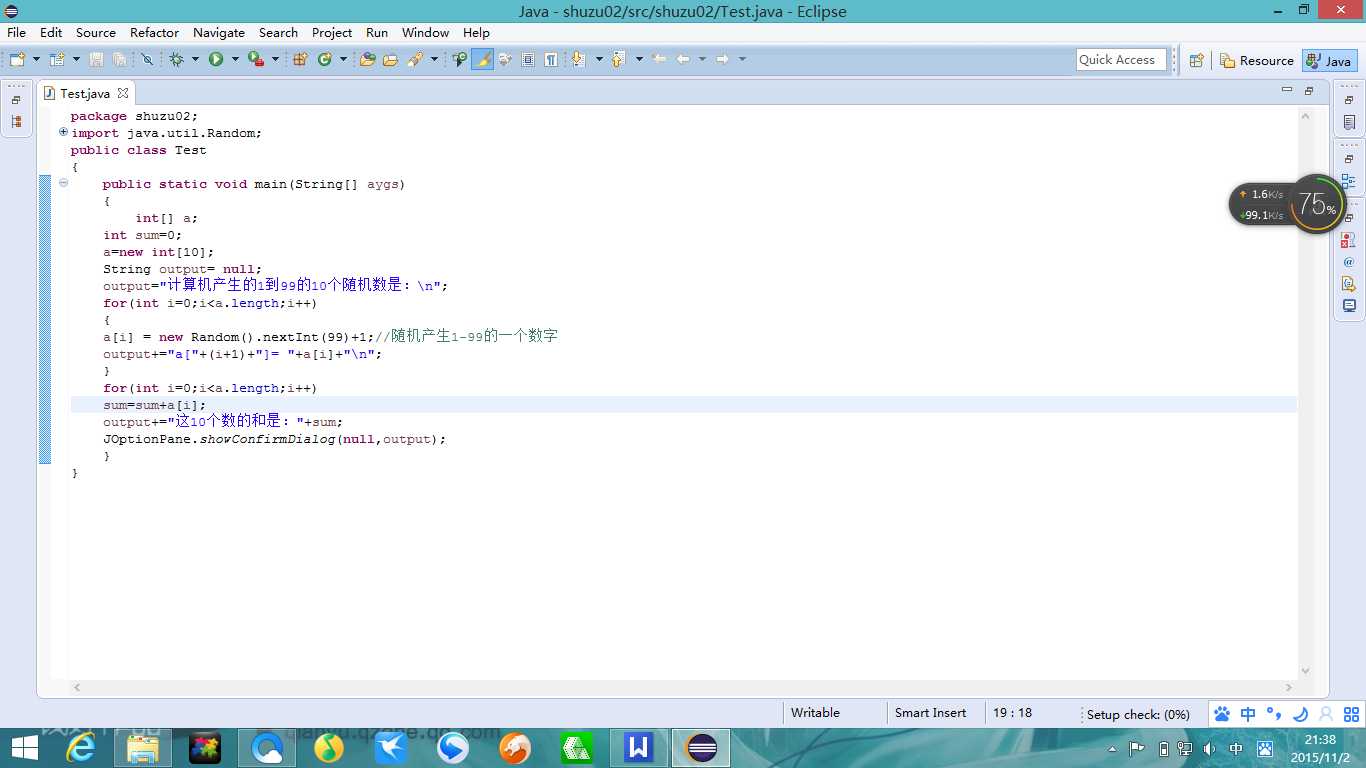The width and height of the screenshot is (1366, 768).
Task: Switch to Java perspective
Action: pyautogui.click(x=1329, y=60)
